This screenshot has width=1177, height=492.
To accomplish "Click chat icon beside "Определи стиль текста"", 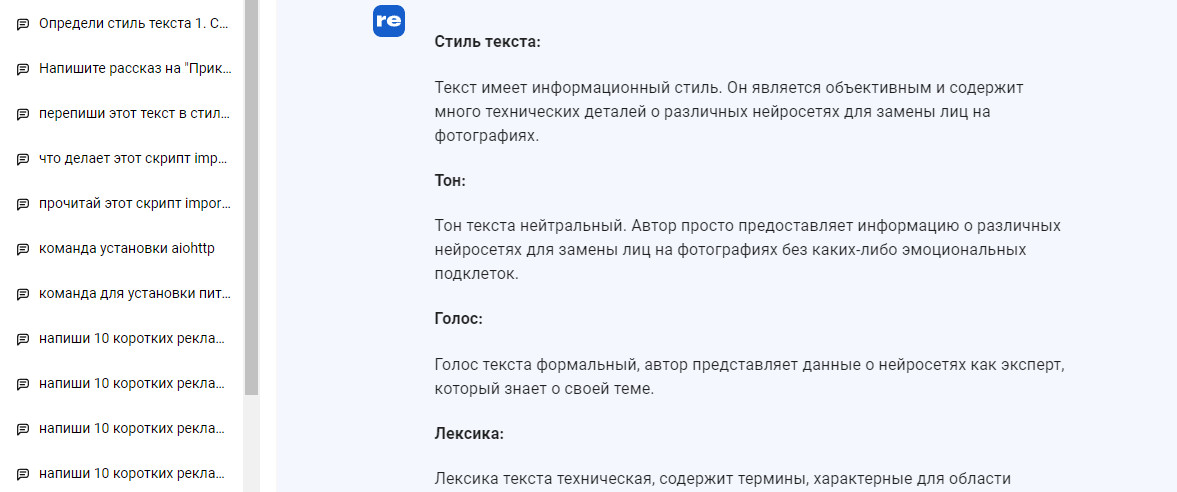I will 23,24.
